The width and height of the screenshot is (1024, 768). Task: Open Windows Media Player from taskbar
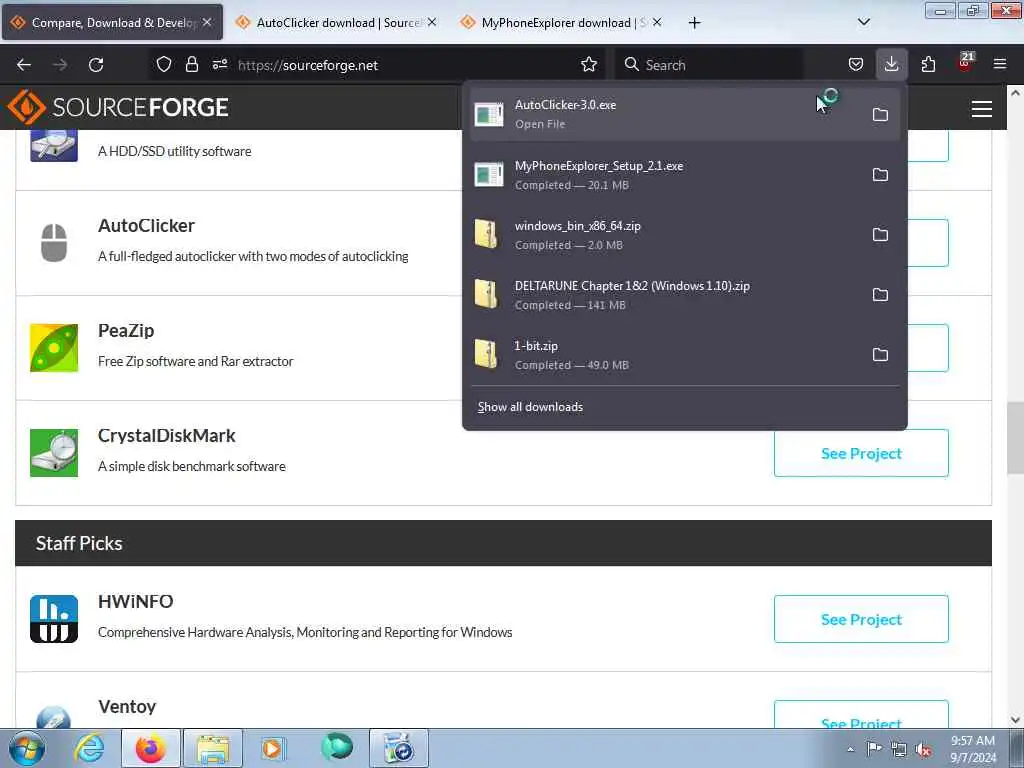pyautogui.click(x=273, y=748)
